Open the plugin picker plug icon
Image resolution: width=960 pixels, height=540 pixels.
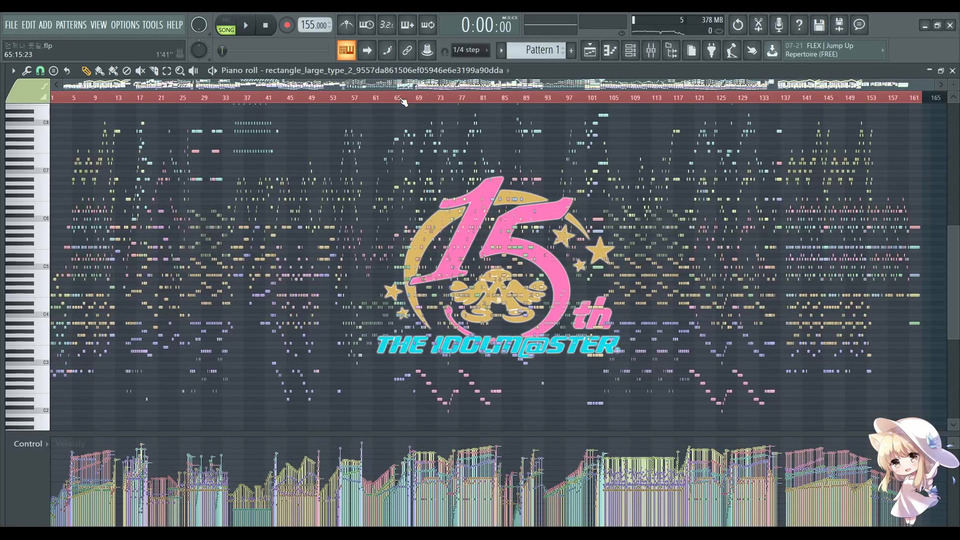tap(711, 50)
